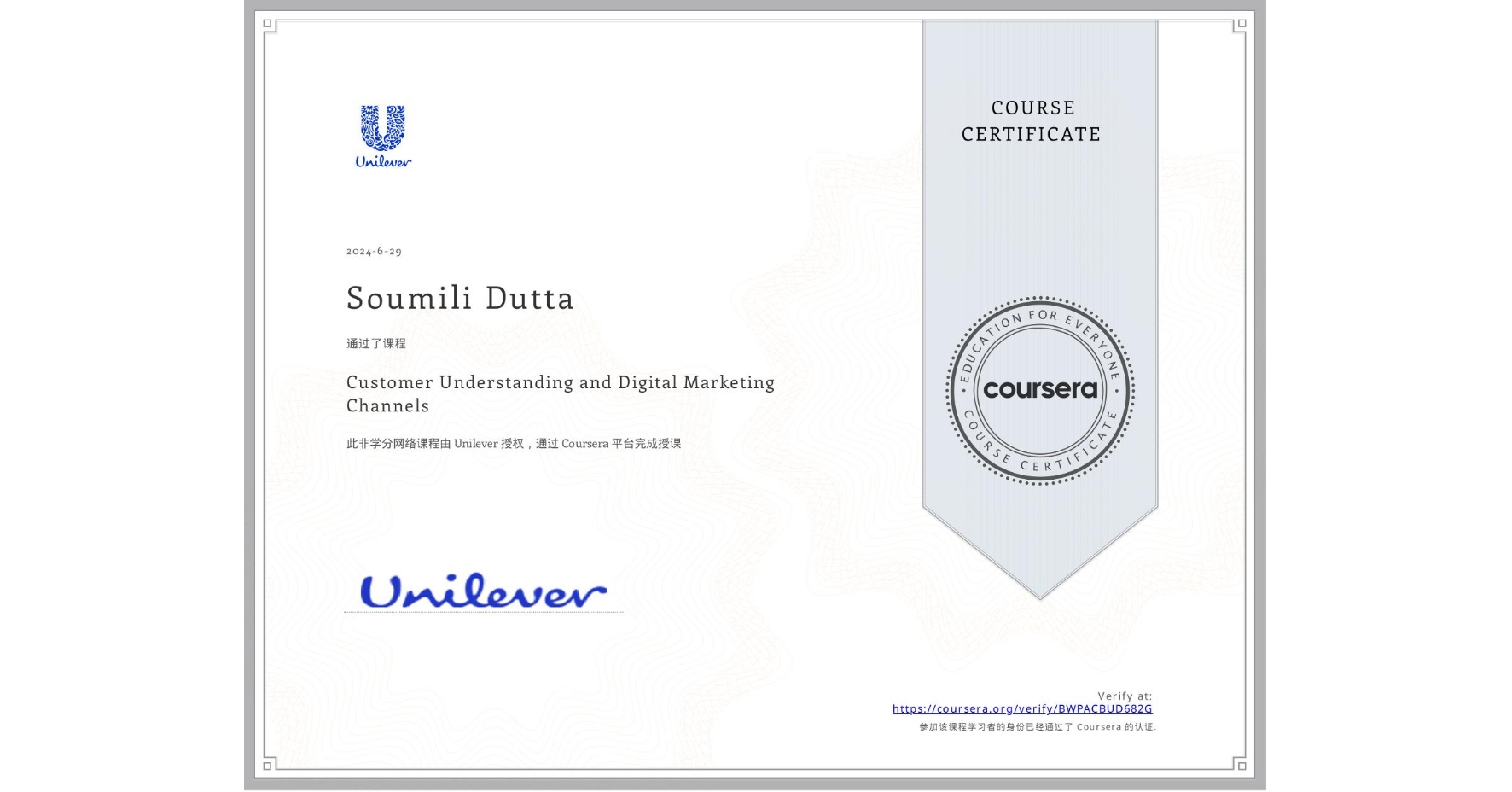Viewport: 1512px width, 792px height.
Task: Select the Unilever authorization disclaimer line
Action: coord(513,443)
